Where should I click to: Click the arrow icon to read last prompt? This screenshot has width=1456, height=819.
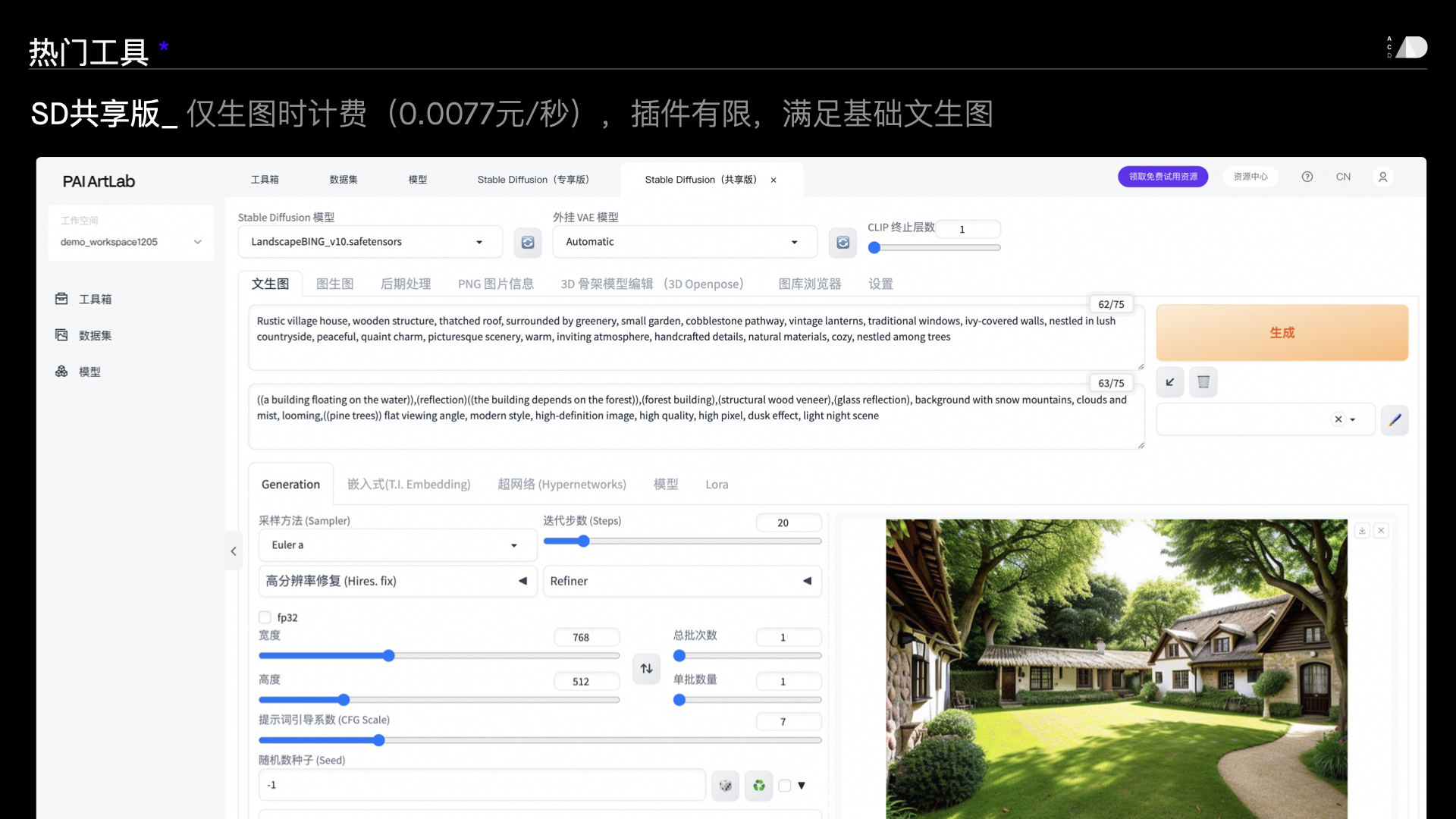[x=1170, y=381]
